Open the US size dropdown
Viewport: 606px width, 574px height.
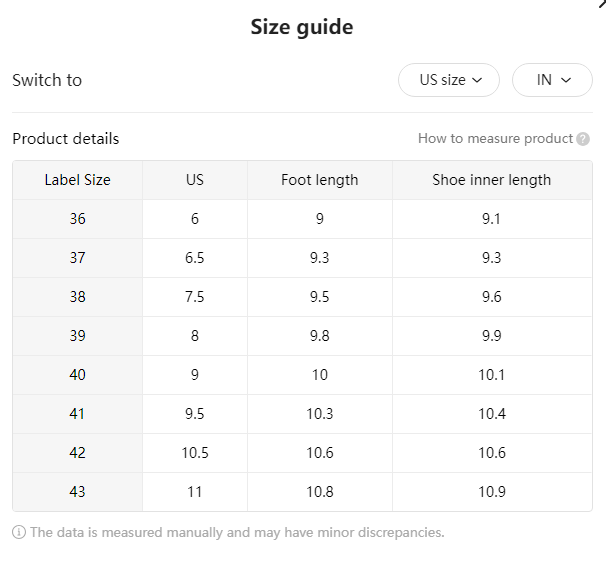pyautogui.click(x=449, y=80)
